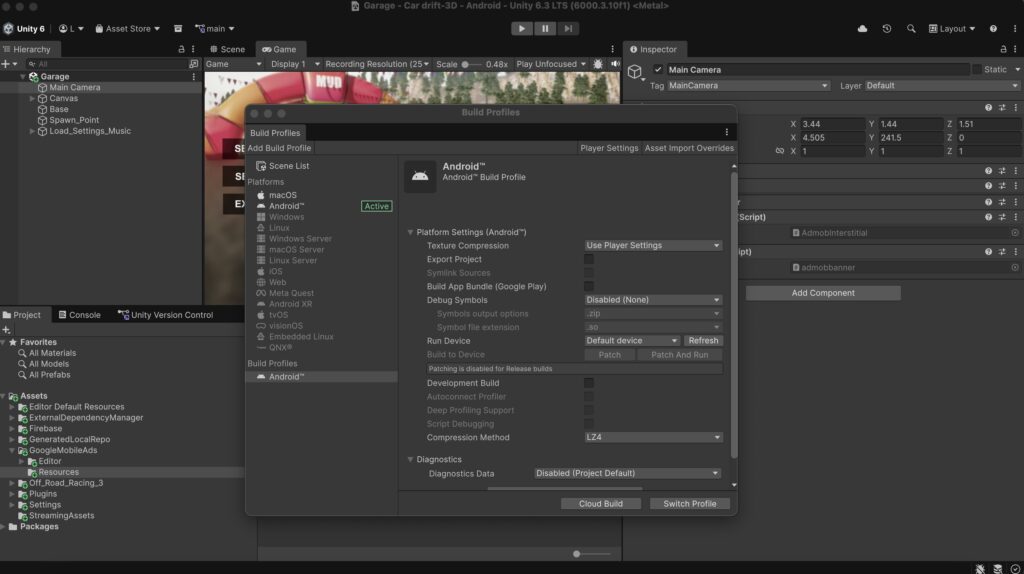
Task: Click the Hierarchy search field
Action: click(108, 64)
